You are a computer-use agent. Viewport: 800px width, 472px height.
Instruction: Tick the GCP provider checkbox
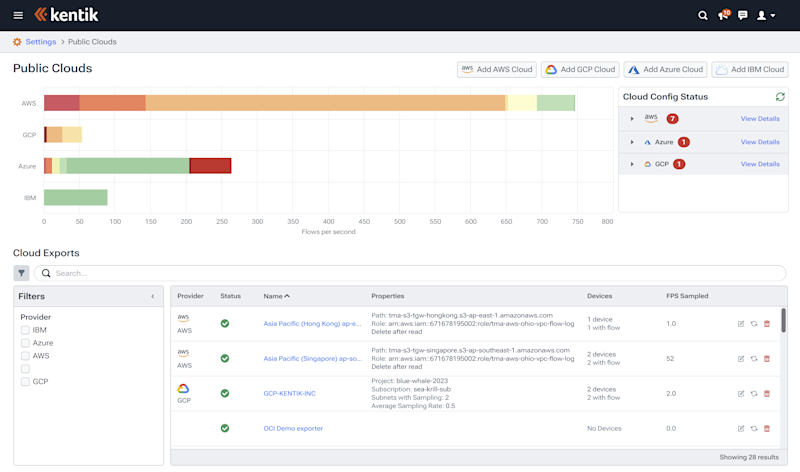(25, 382)
